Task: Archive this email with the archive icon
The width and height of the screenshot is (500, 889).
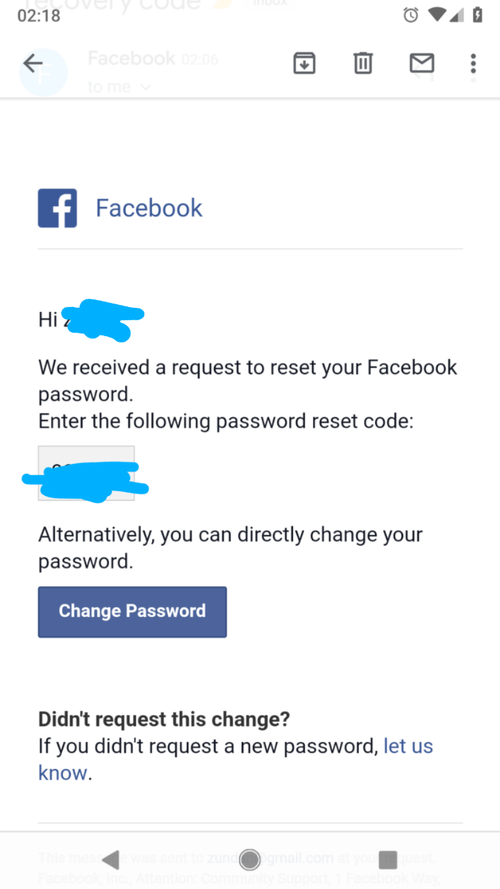Action: (304, 63)
